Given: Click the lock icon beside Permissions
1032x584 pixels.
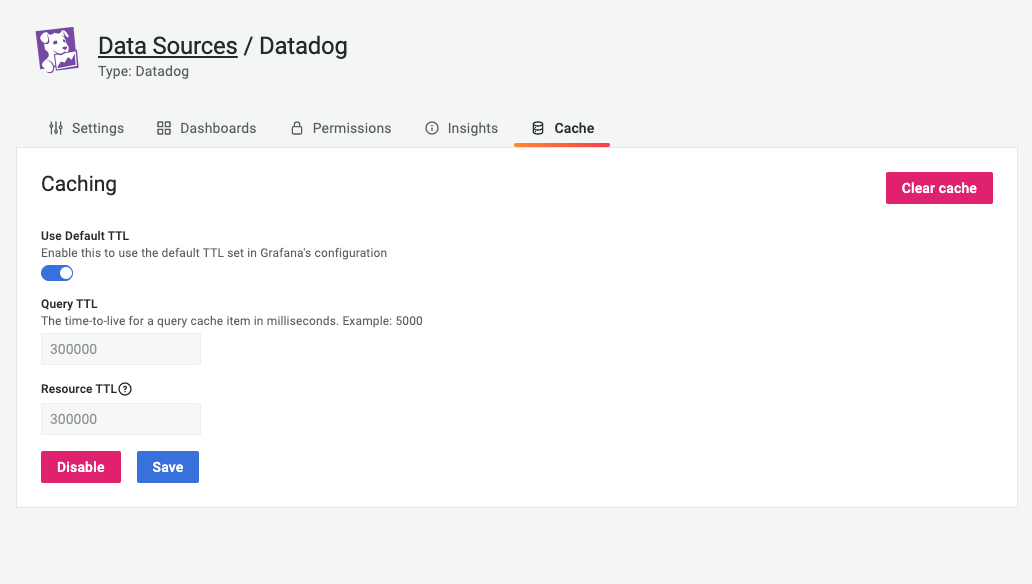Looking at the screenshot, I should click(297, 128).
